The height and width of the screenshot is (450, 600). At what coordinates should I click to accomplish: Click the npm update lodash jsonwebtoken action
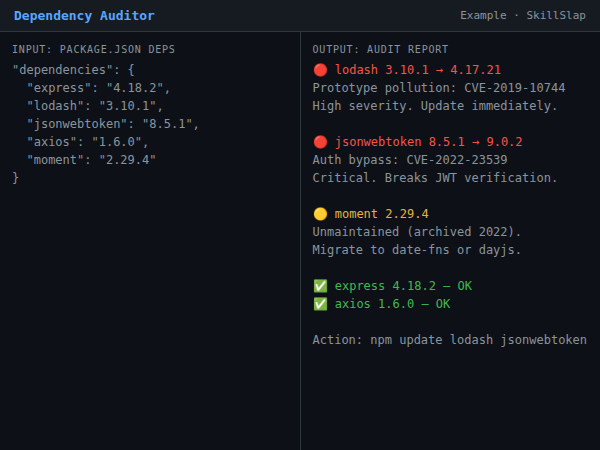click(x=449, y=340)
